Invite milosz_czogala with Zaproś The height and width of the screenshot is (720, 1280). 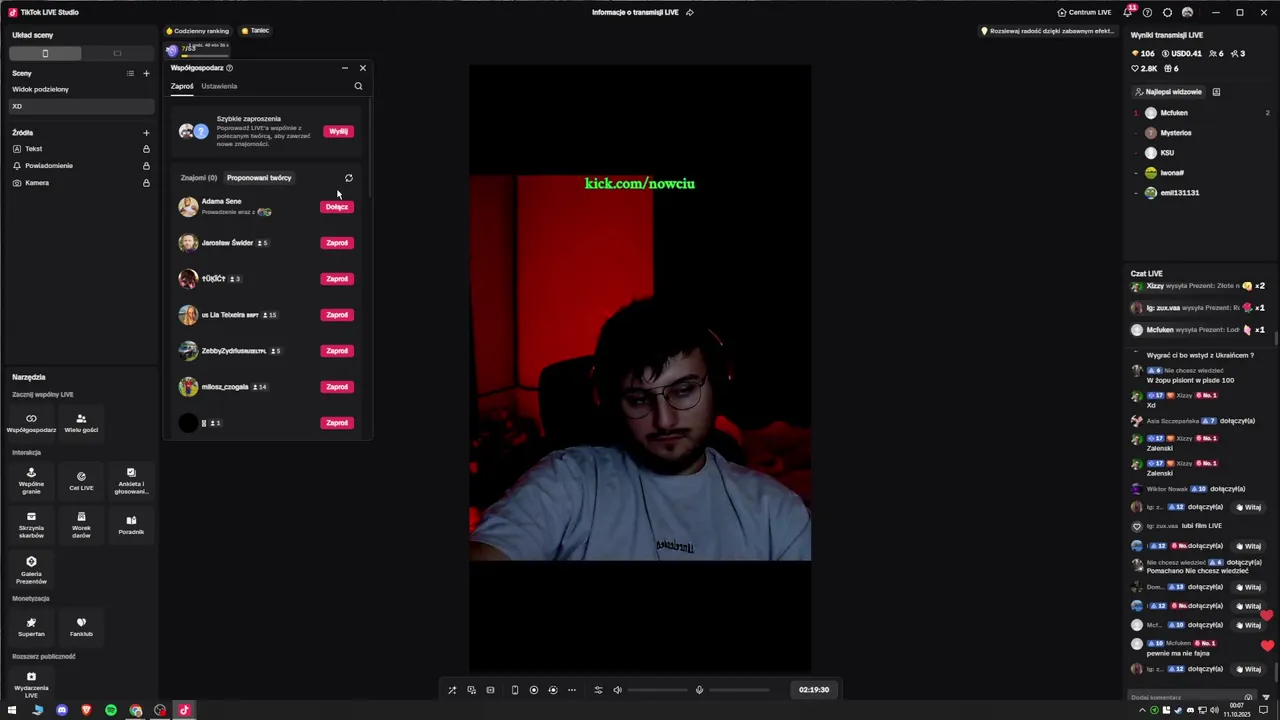click(337, 387)
